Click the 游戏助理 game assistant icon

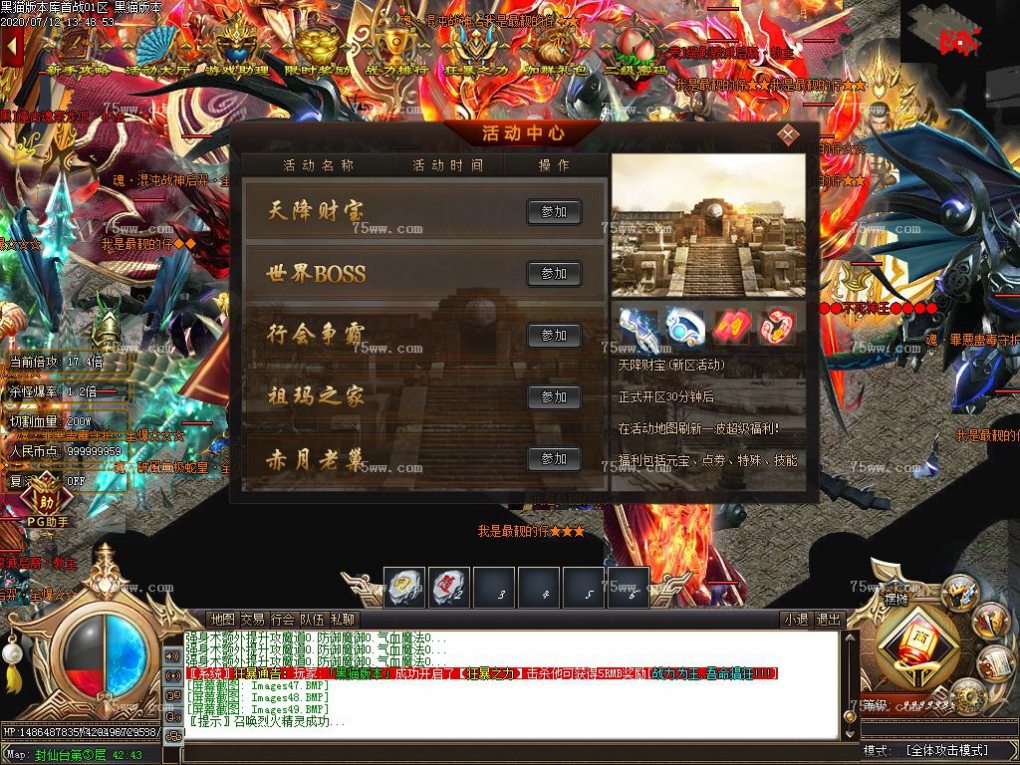click(x=238, y=50)
